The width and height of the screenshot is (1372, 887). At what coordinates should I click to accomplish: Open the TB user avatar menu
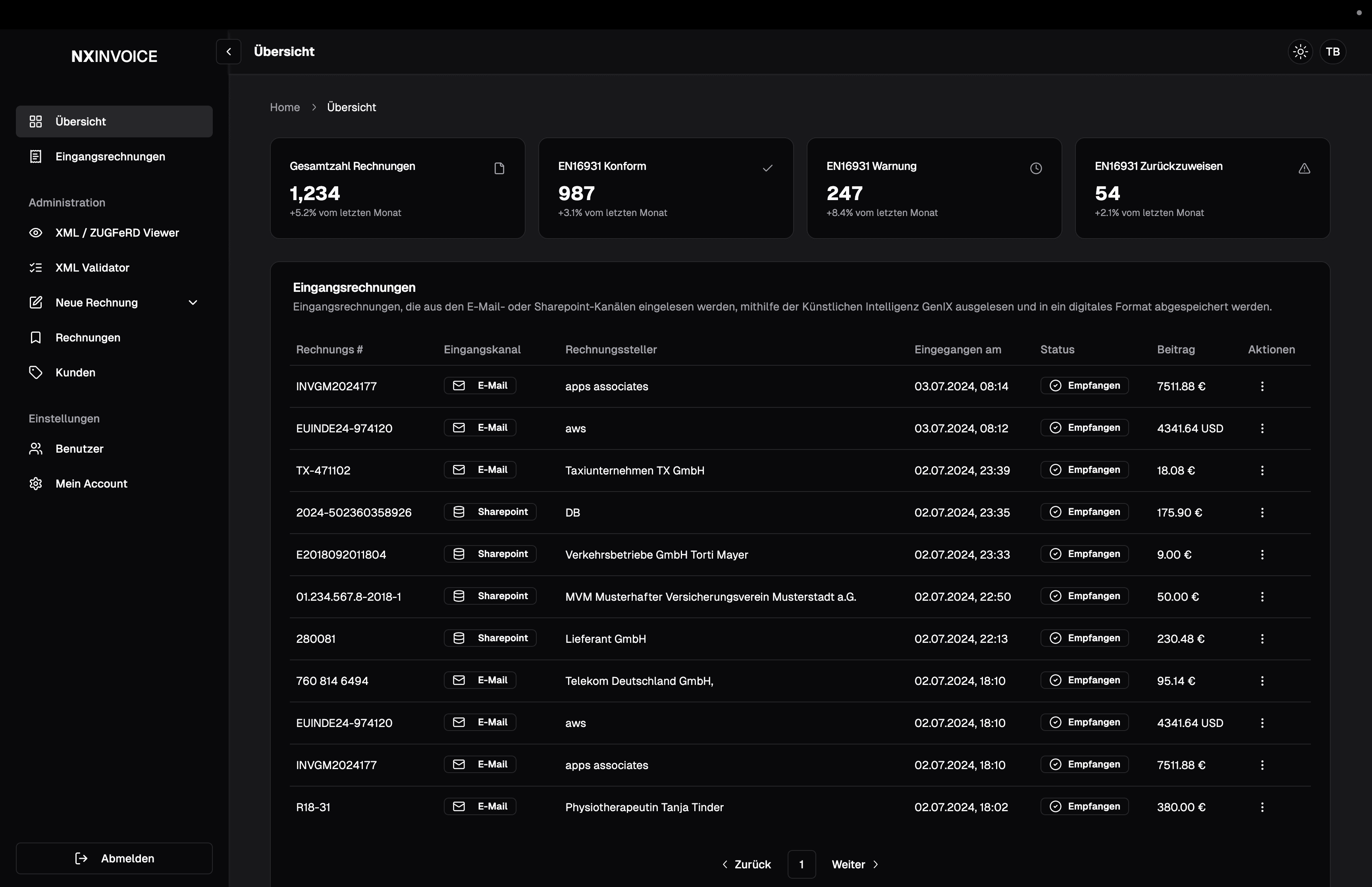1332,52
